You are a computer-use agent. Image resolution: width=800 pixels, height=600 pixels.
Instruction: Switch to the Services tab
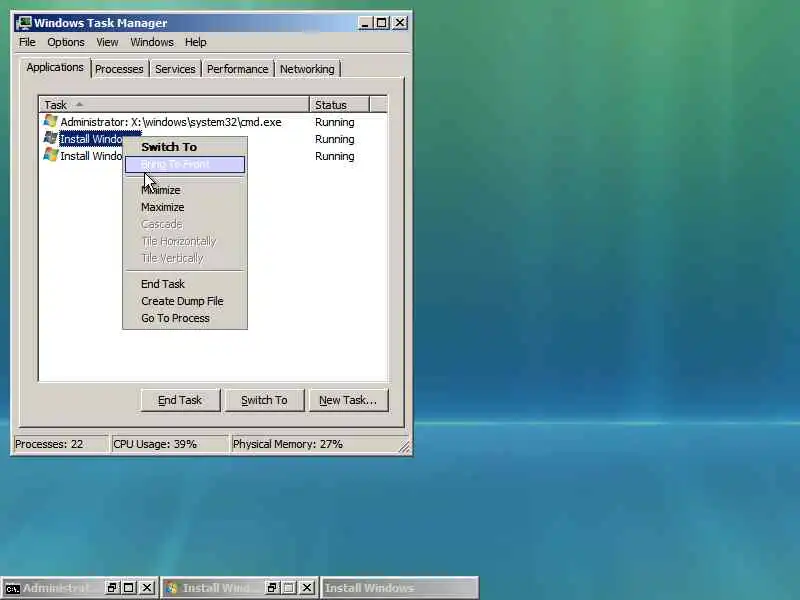(175, 69)
